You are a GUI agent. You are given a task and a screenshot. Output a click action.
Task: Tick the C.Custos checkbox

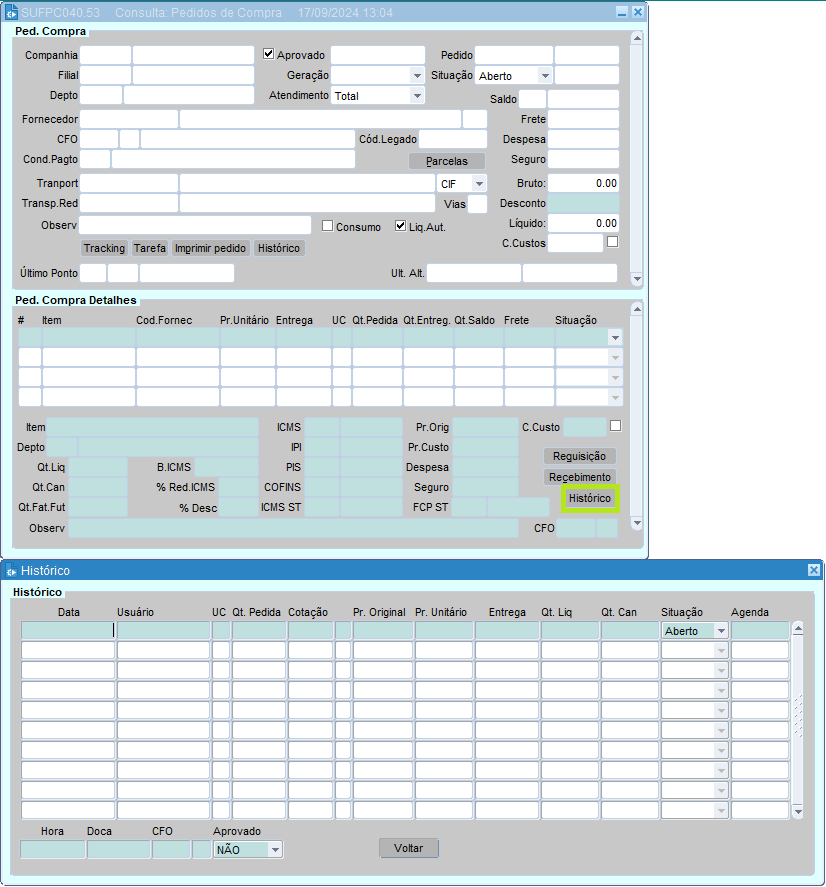click(x=612, y=241)
